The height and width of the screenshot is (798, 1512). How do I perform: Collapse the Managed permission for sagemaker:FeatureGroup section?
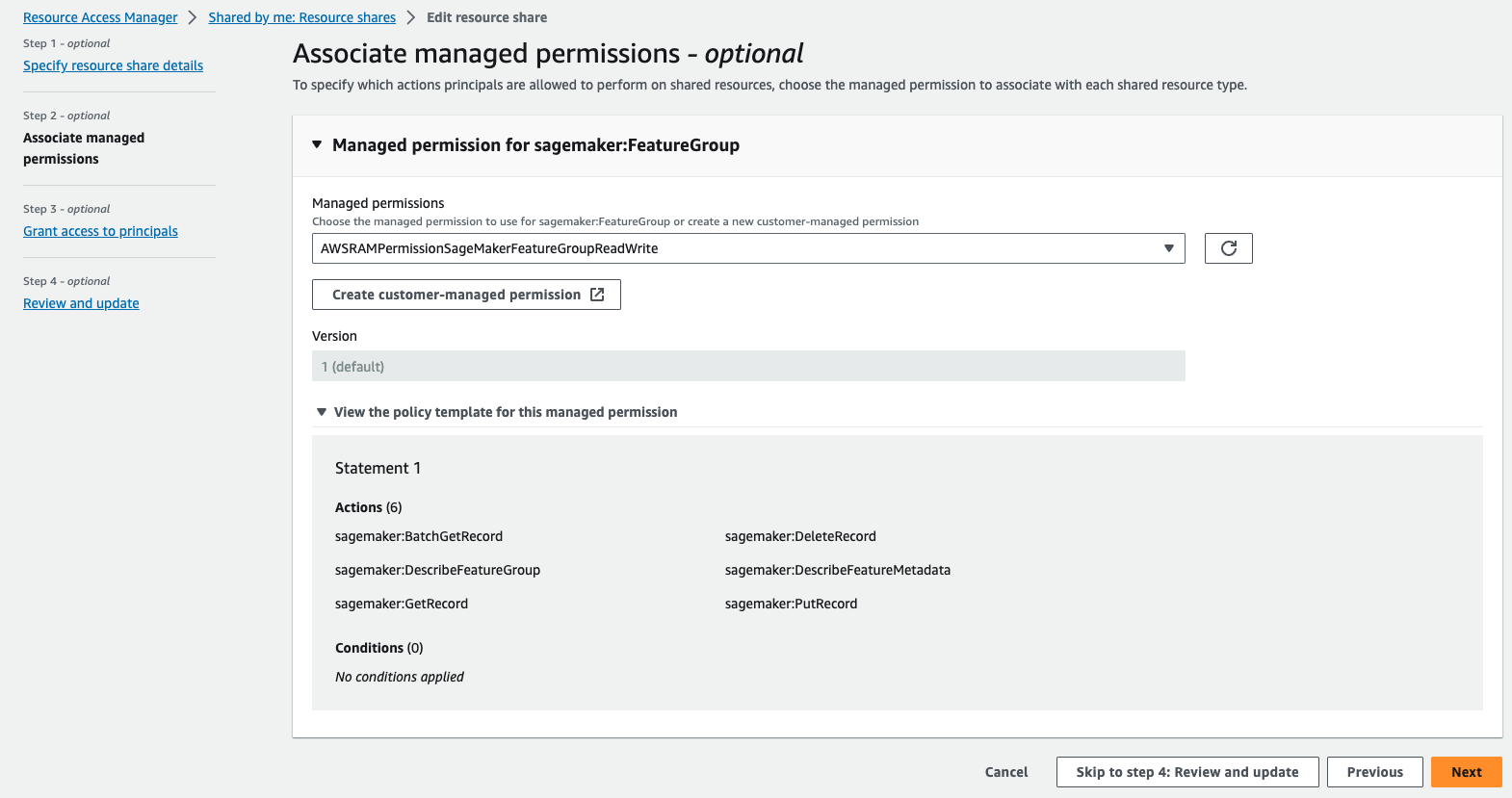317,145
